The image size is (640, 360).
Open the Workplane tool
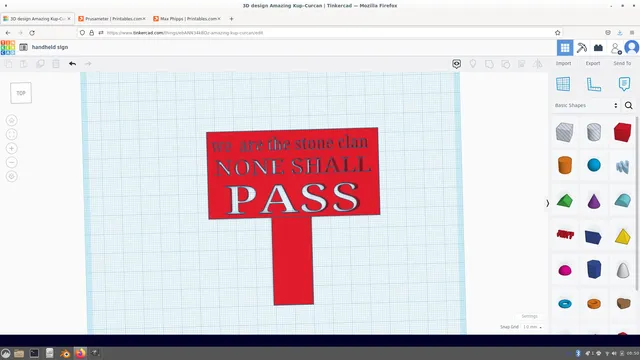pyautogui.click(x=563, y=84)
